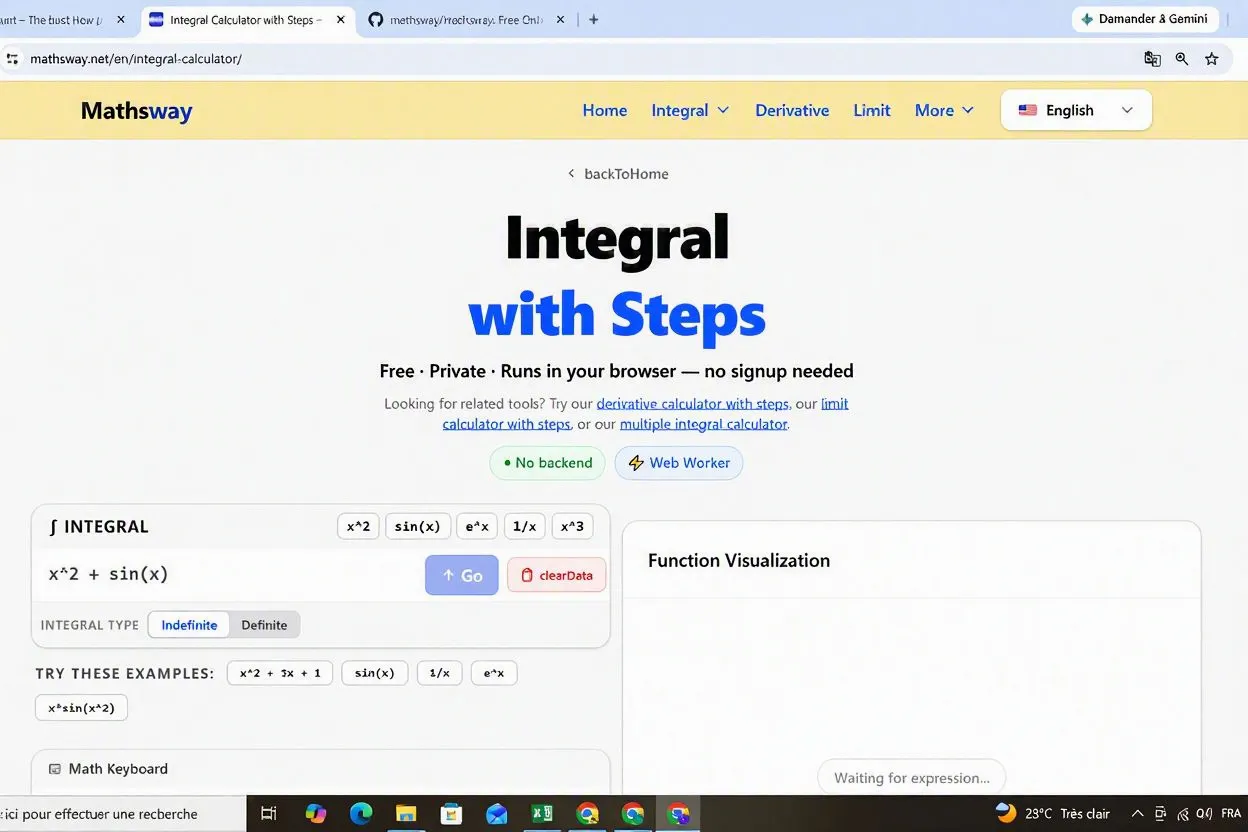This screenshot has height=832, width=1248.
Task: Click the zoom magnifier icon in address bar
Action: 1182,59
